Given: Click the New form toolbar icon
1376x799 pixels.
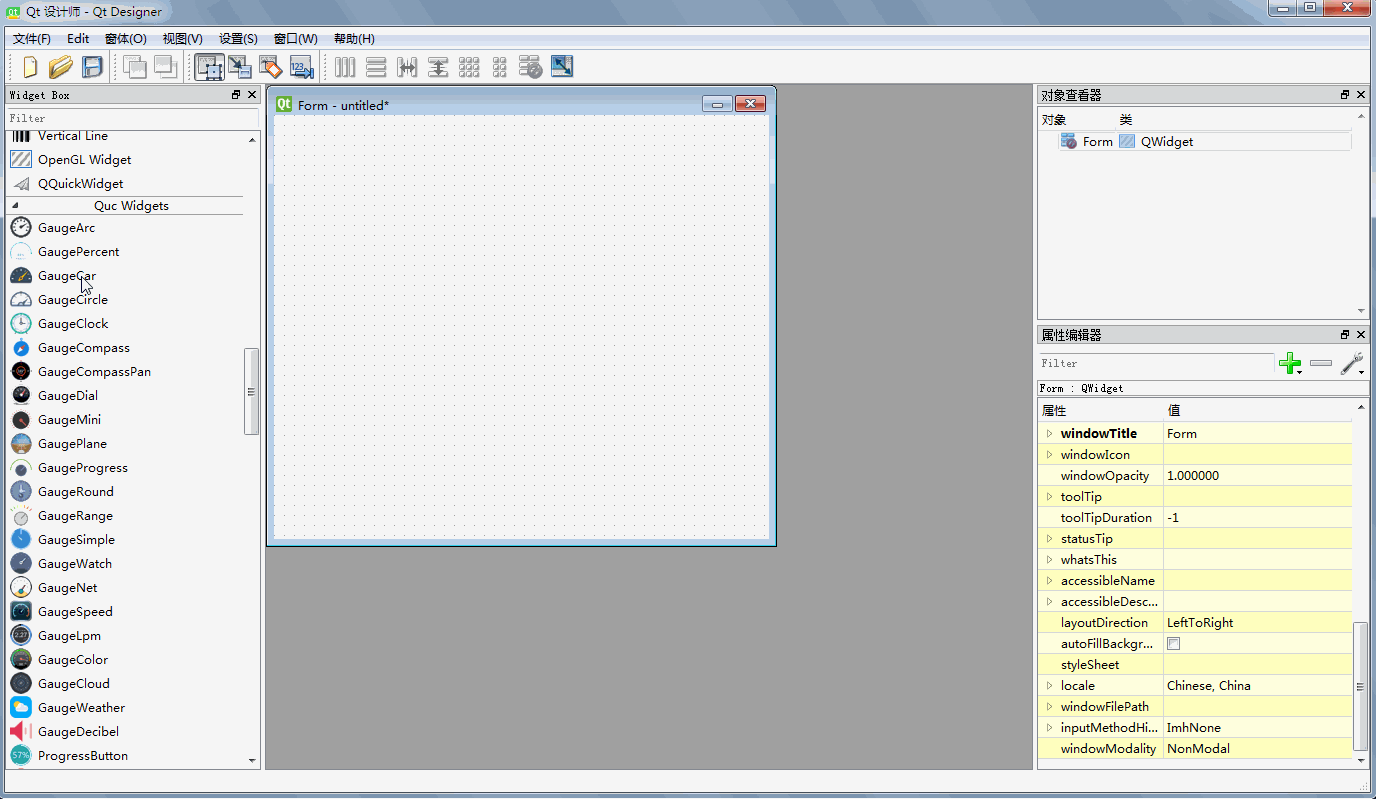Looking at the screenshot, I should tap(30, 67).
